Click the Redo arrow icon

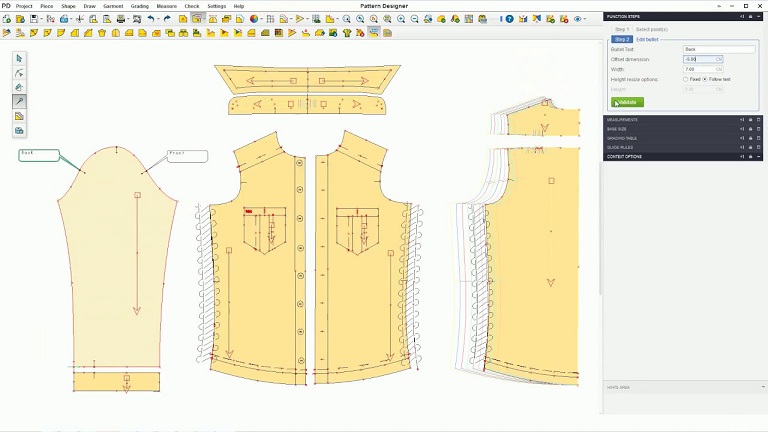coord(167,19)
